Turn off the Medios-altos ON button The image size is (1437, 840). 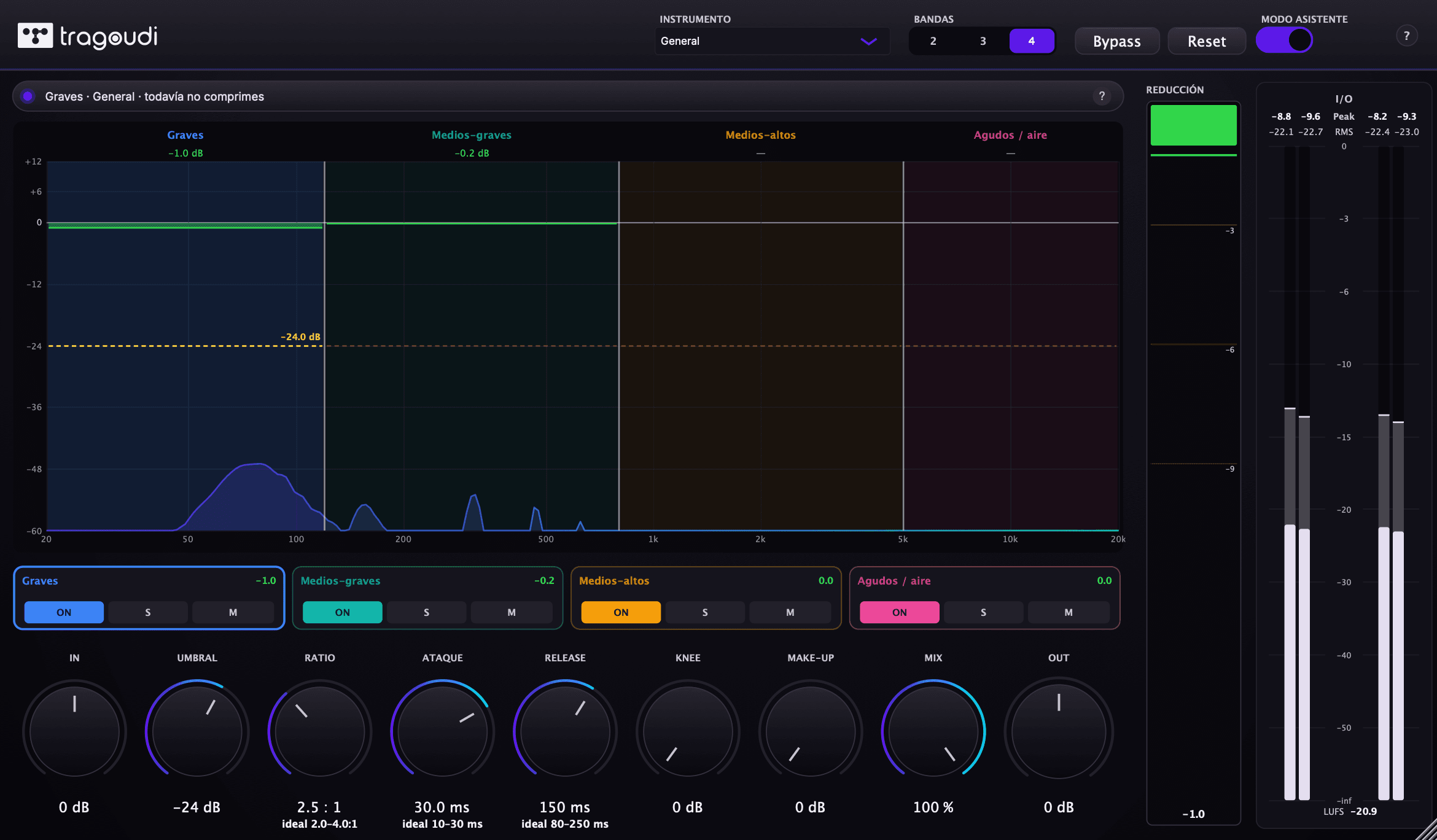pyautogui.click(x=621, y=612)
